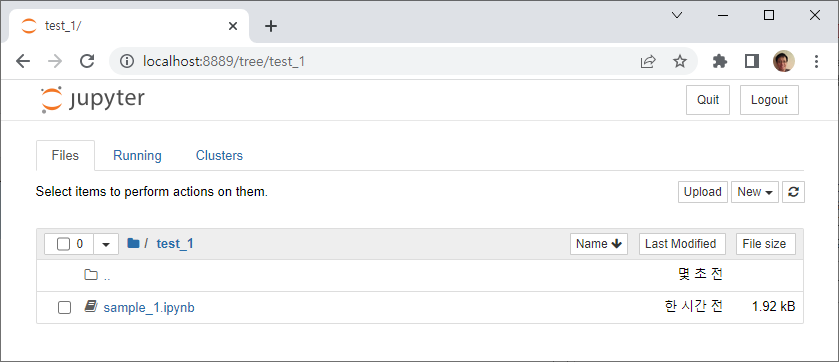839x362 pixels.
Task: Open the browser extensions puzzle icon
Action: [720, 61]
